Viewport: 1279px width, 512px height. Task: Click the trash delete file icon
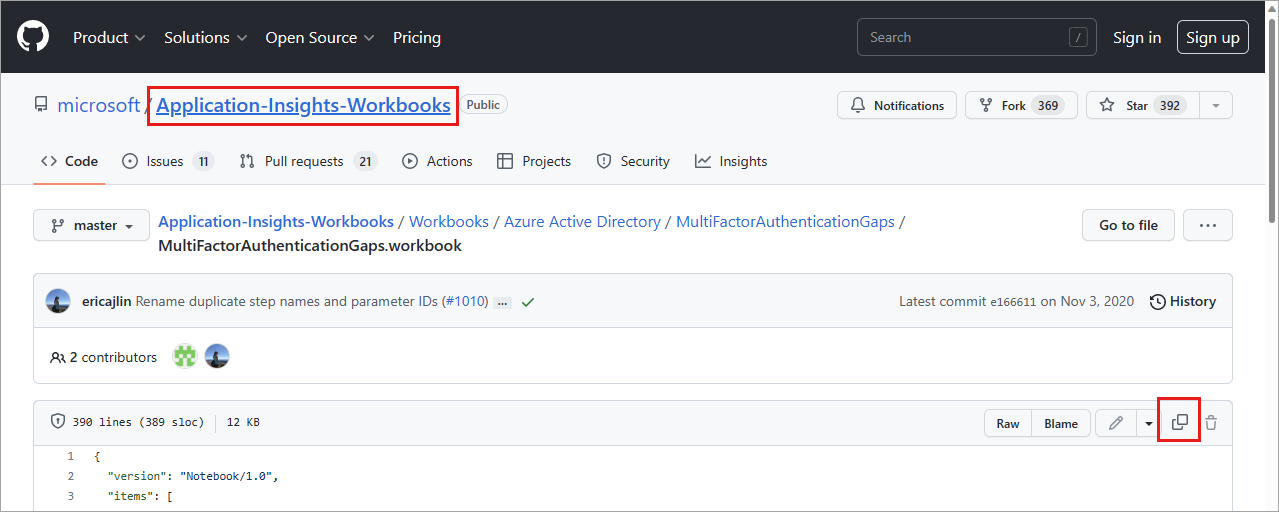[x=1211, y=423]
